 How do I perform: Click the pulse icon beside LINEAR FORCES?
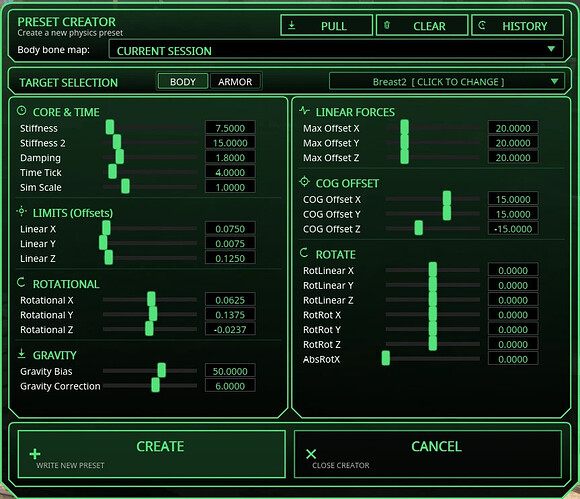304,110
